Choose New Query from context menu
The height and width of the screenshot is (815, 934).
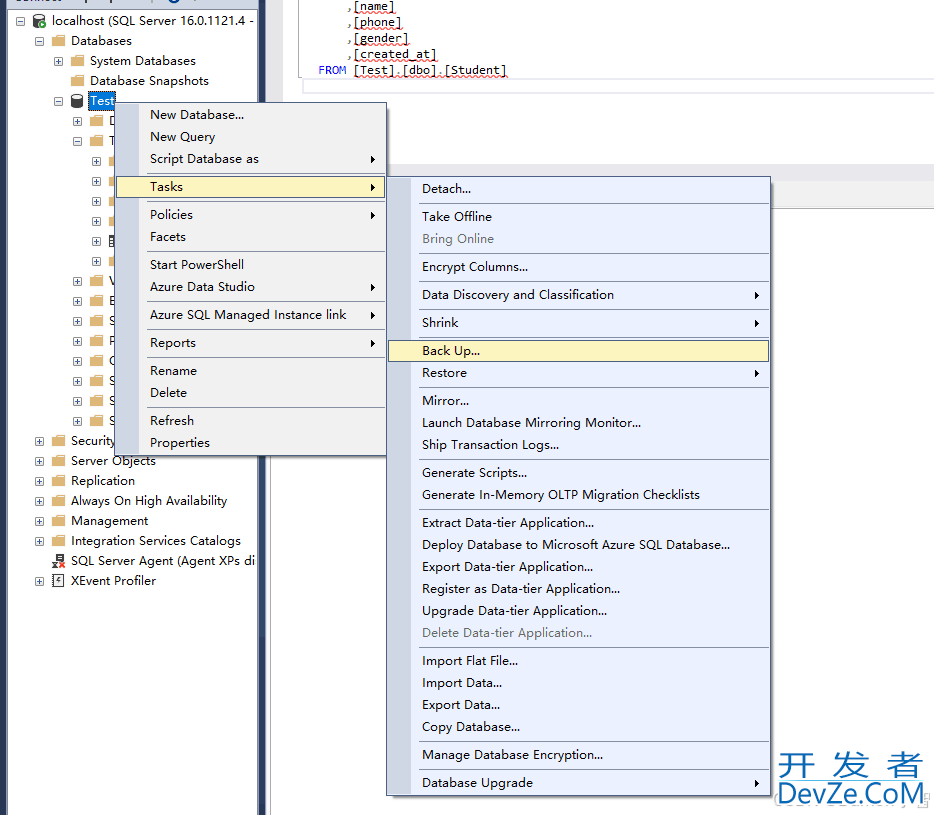[250, 136]
